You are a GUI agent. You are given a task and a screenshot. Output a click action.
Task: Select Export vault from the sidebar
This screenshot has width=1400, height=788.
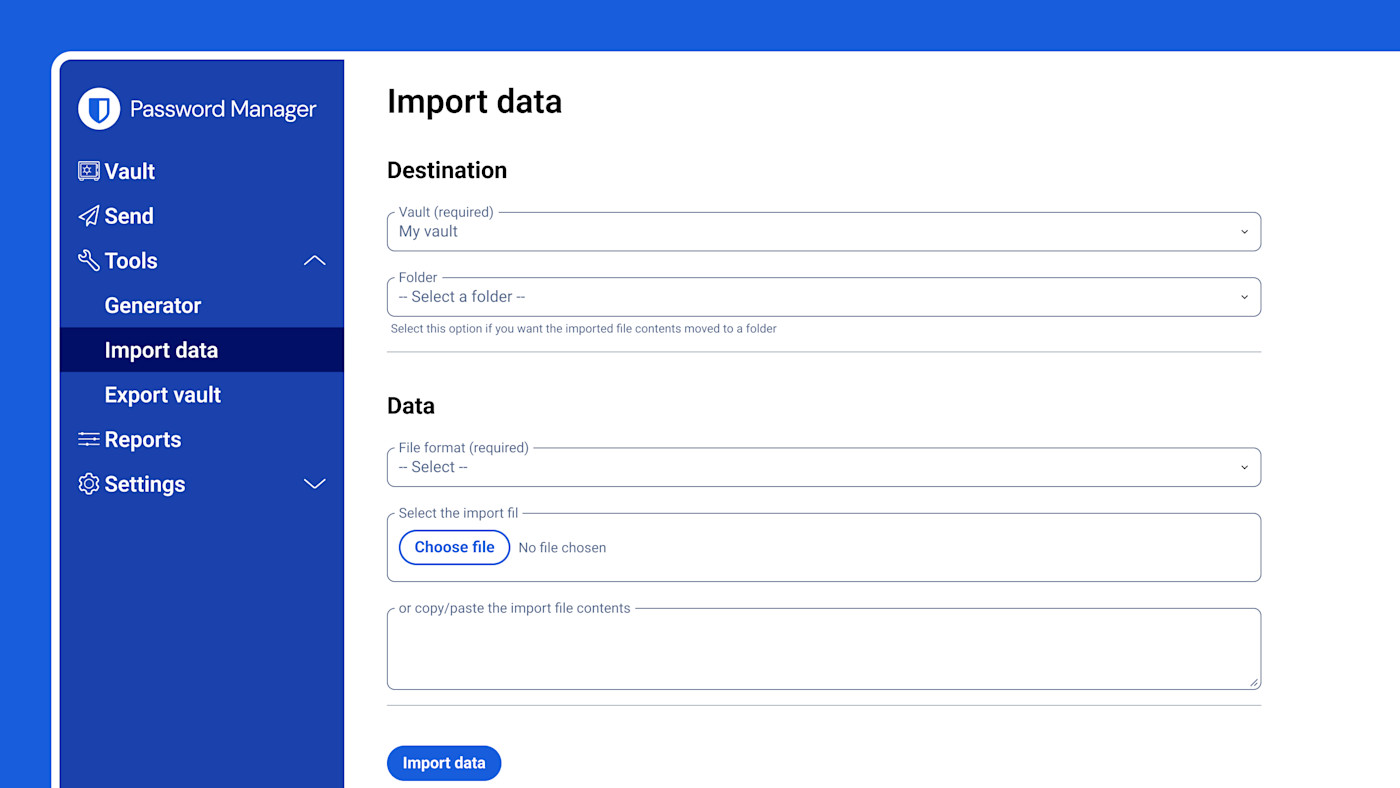point(162,394)
